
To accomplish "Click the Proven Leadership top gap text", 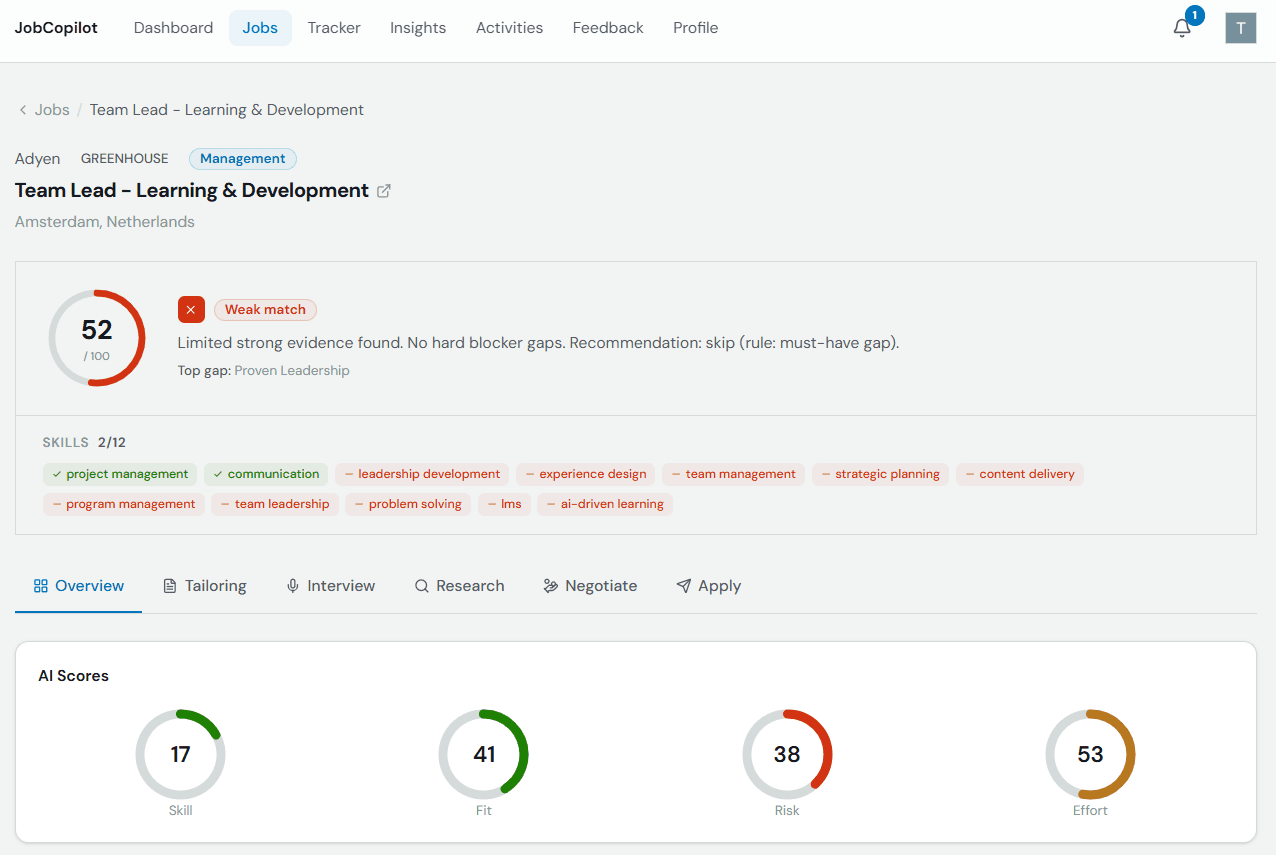I will coord(292,371).
